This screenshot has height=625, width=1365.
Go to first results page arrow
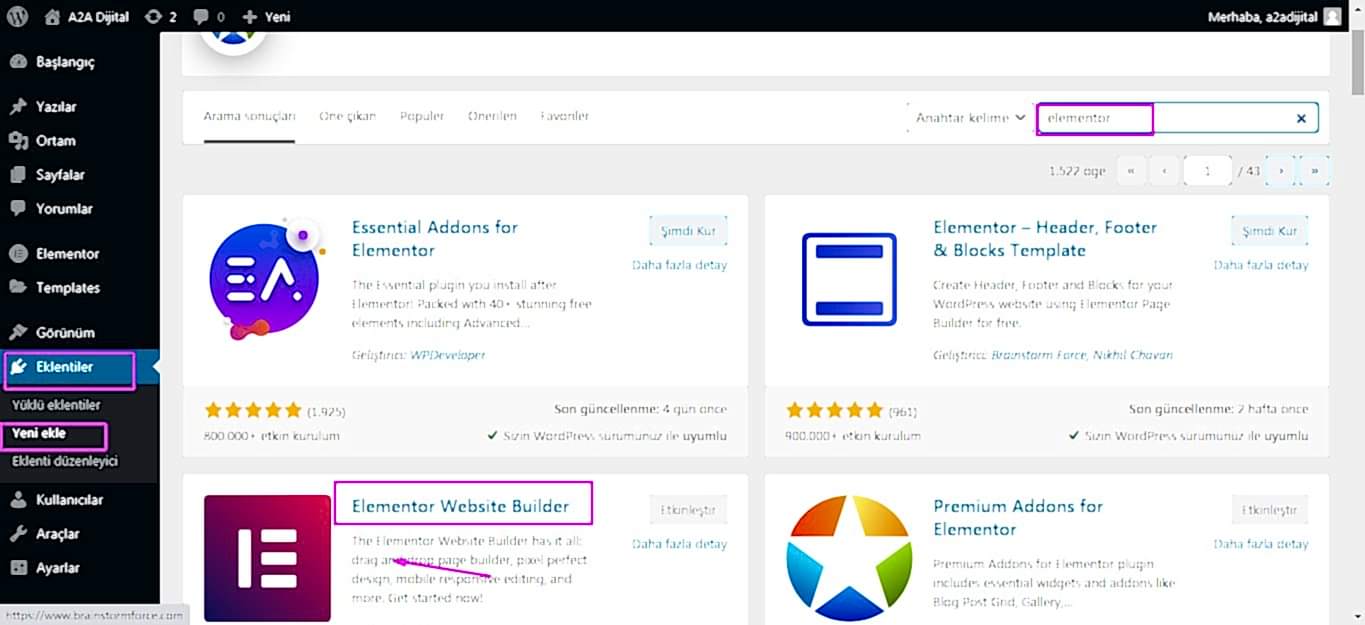(1130, 171)
